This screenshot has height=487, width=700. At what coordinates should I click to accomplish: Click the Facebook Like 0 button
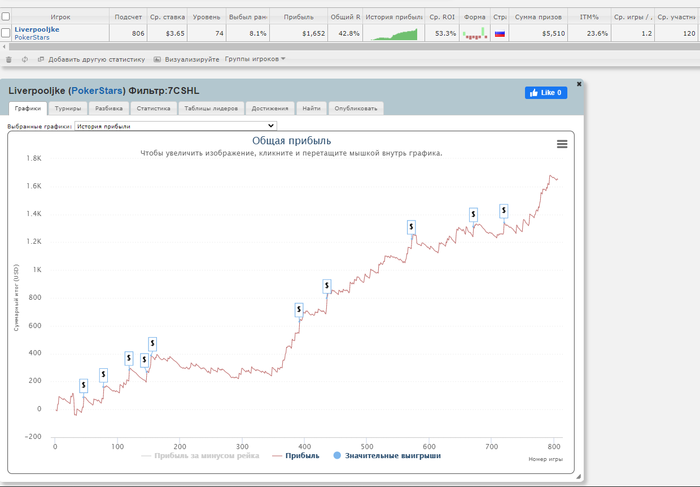click(546, 93)
